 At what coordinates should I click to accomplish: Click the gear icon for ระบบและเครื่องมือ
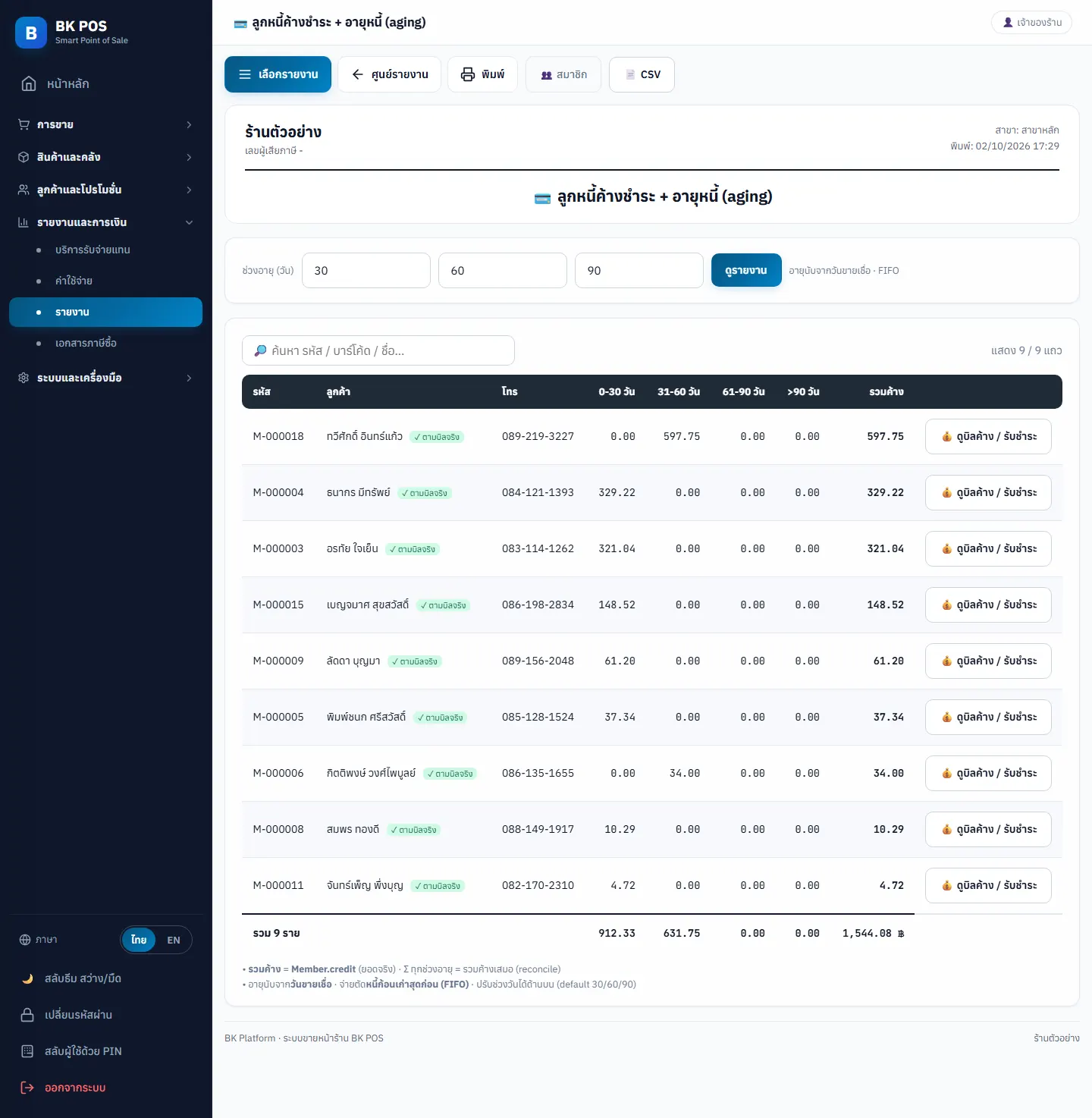pyautogui.click(x=24, y=378)
